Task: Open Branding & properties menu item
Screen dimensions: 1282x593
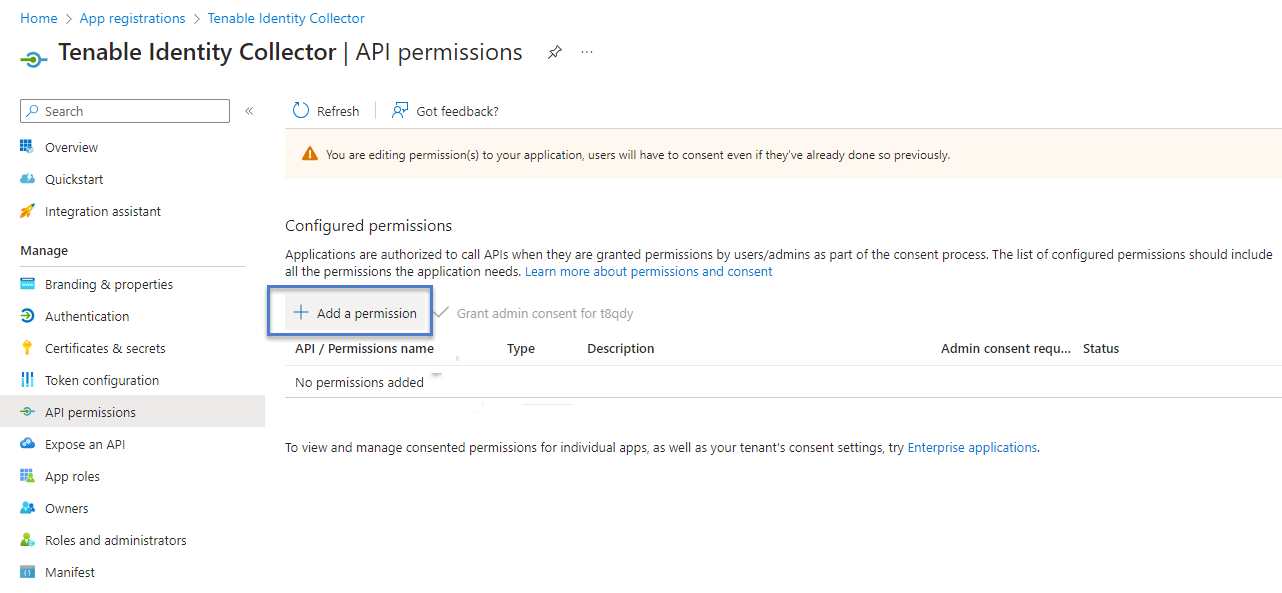Action: (132, 284)
